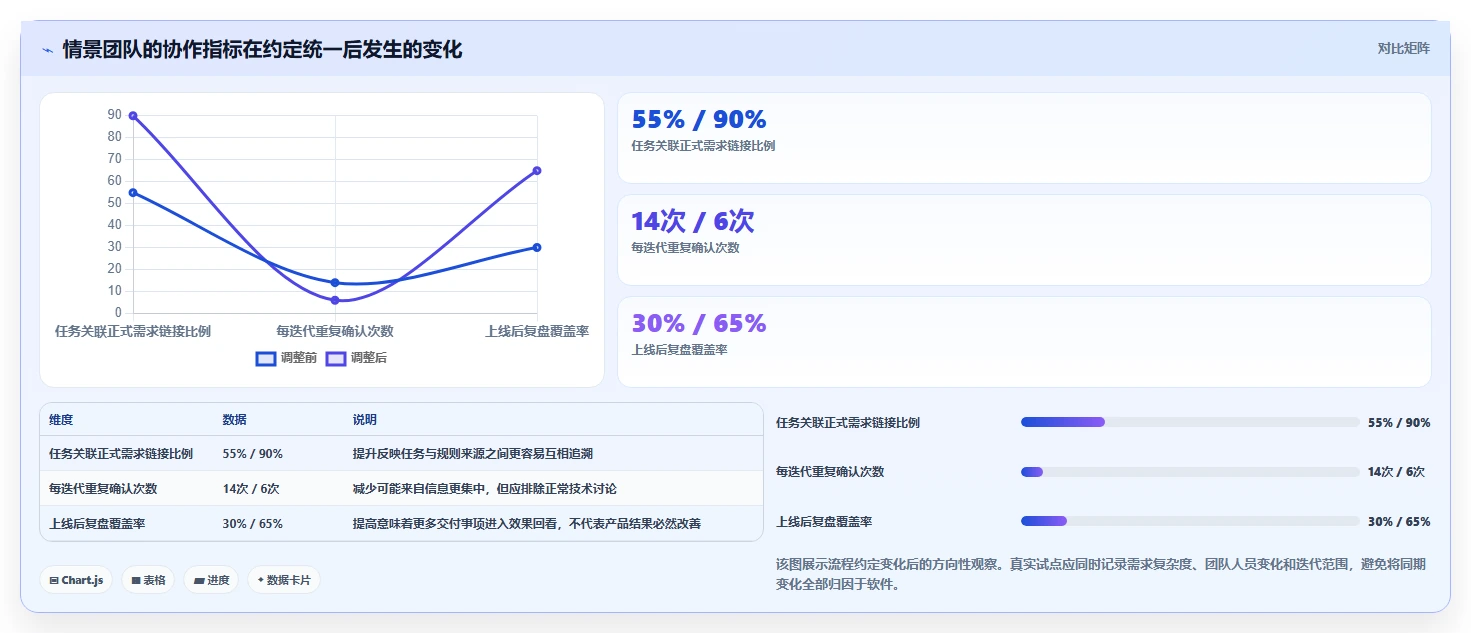Click the 提升反映任务与规则来源 description cell
Viewport: 1471px width, 633px height.
tap(472, 454)
